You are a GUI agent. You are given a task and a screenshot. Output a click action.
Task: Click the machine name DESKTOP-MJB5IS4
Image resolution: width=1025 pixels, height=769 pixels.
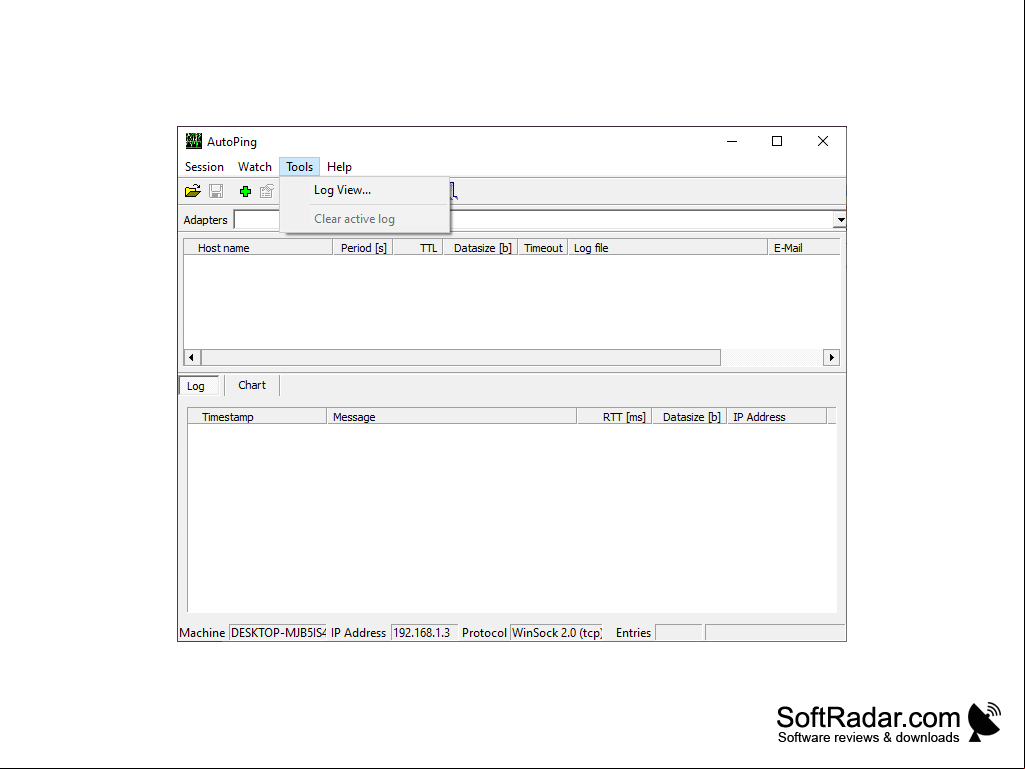point(278,633)
